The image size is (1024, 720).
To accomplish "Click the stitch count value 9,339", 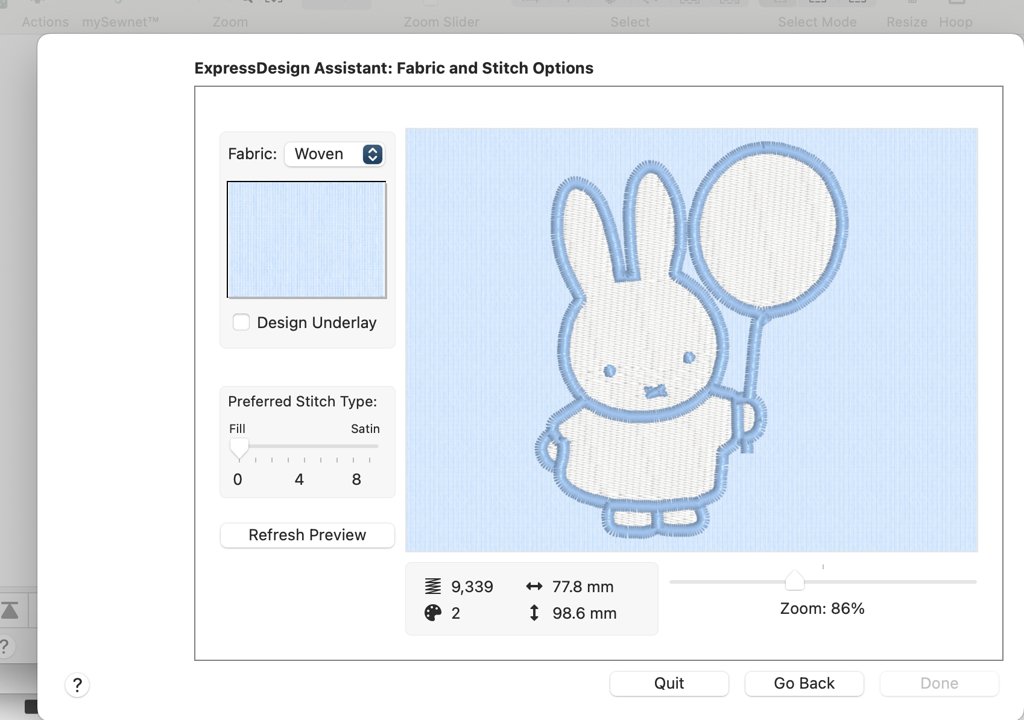I will coord(472,587).
